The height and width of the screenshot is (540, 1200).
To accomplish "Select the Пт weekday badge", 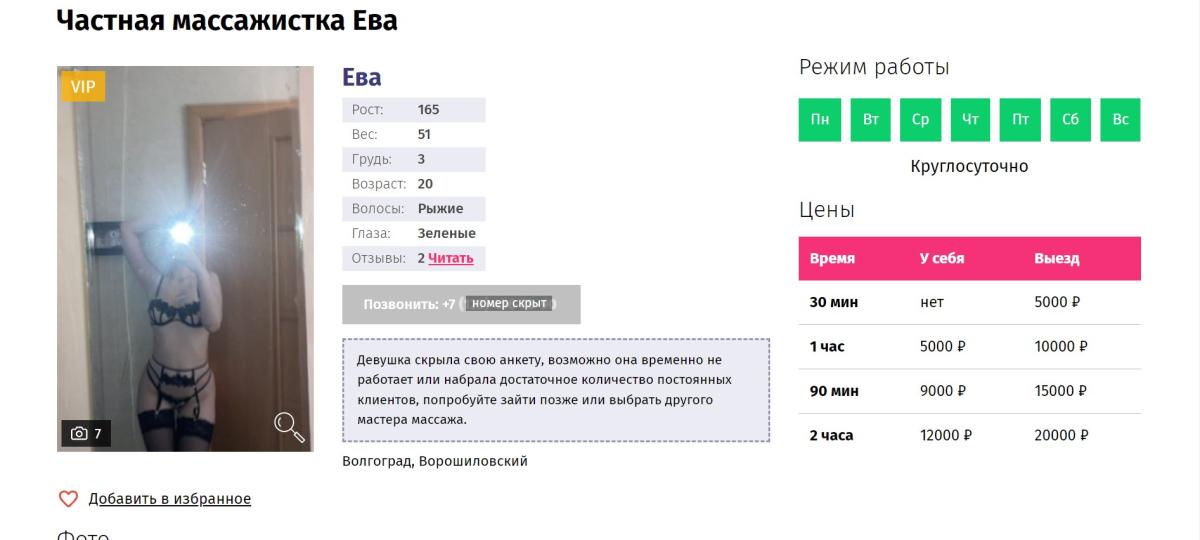I will (1020, 120).
